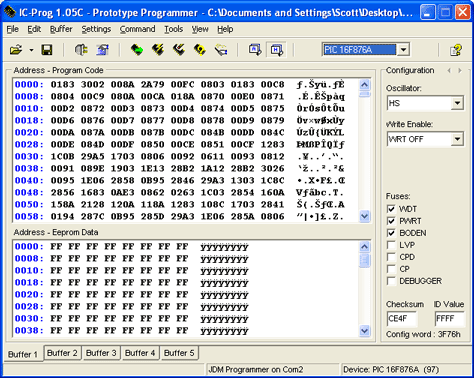Click the Program Code scrollbar thumb
This screenshot has width=474, height=378.
click(x=365, y=94)
